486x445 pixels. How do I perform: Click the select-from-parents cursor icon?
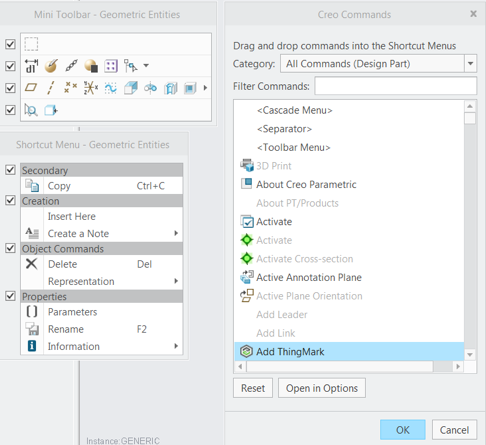tap(130, 66)
